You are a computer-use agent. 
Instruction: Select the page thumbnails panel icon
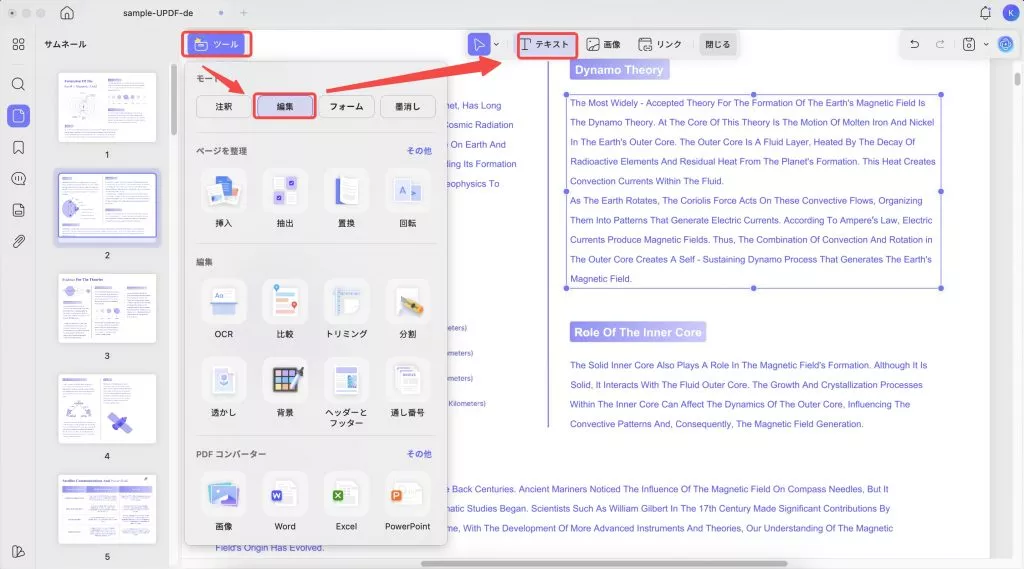(18, 116)
